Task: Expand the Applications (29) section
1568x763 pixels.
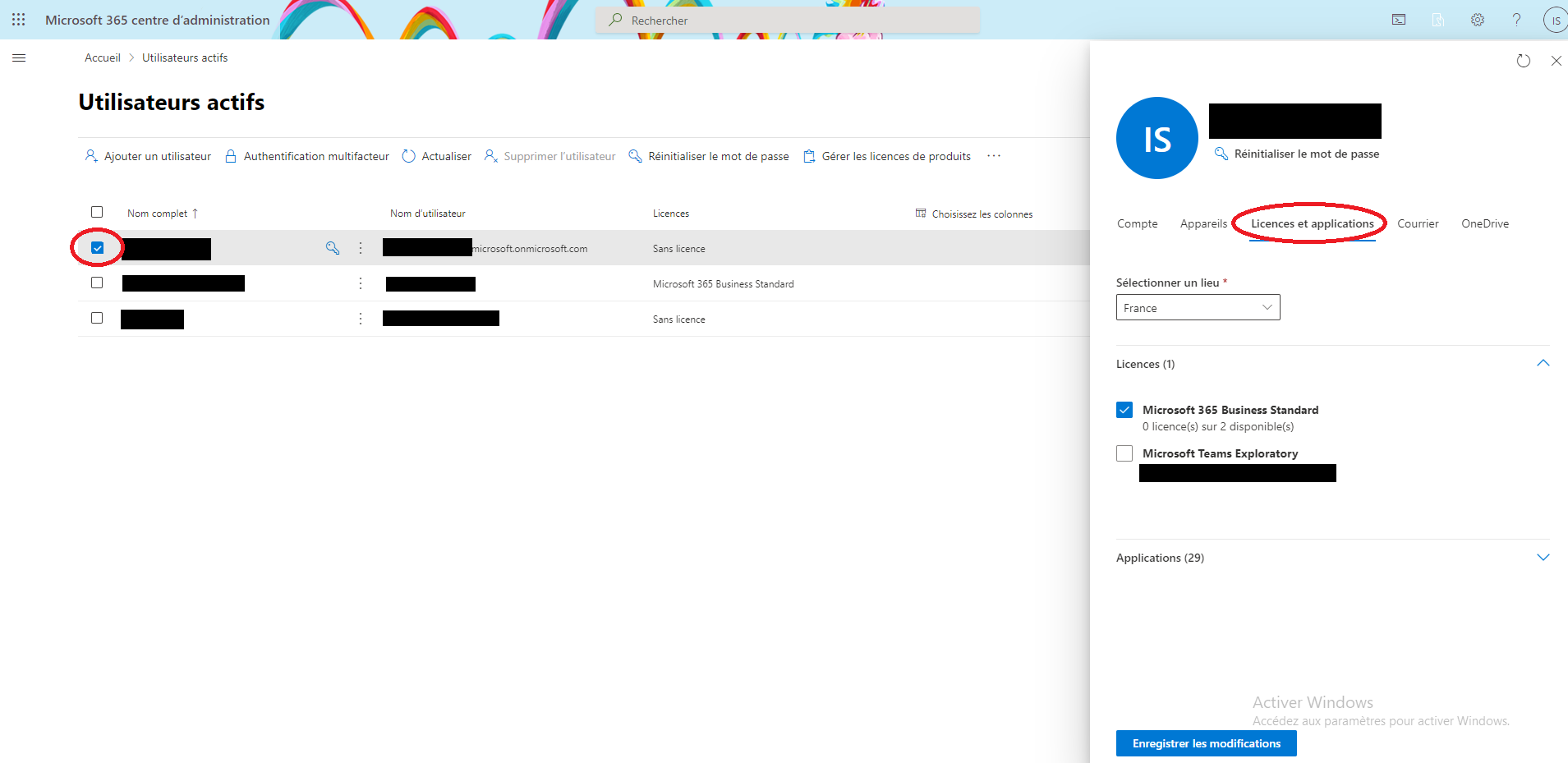Action: [1543, 558]
